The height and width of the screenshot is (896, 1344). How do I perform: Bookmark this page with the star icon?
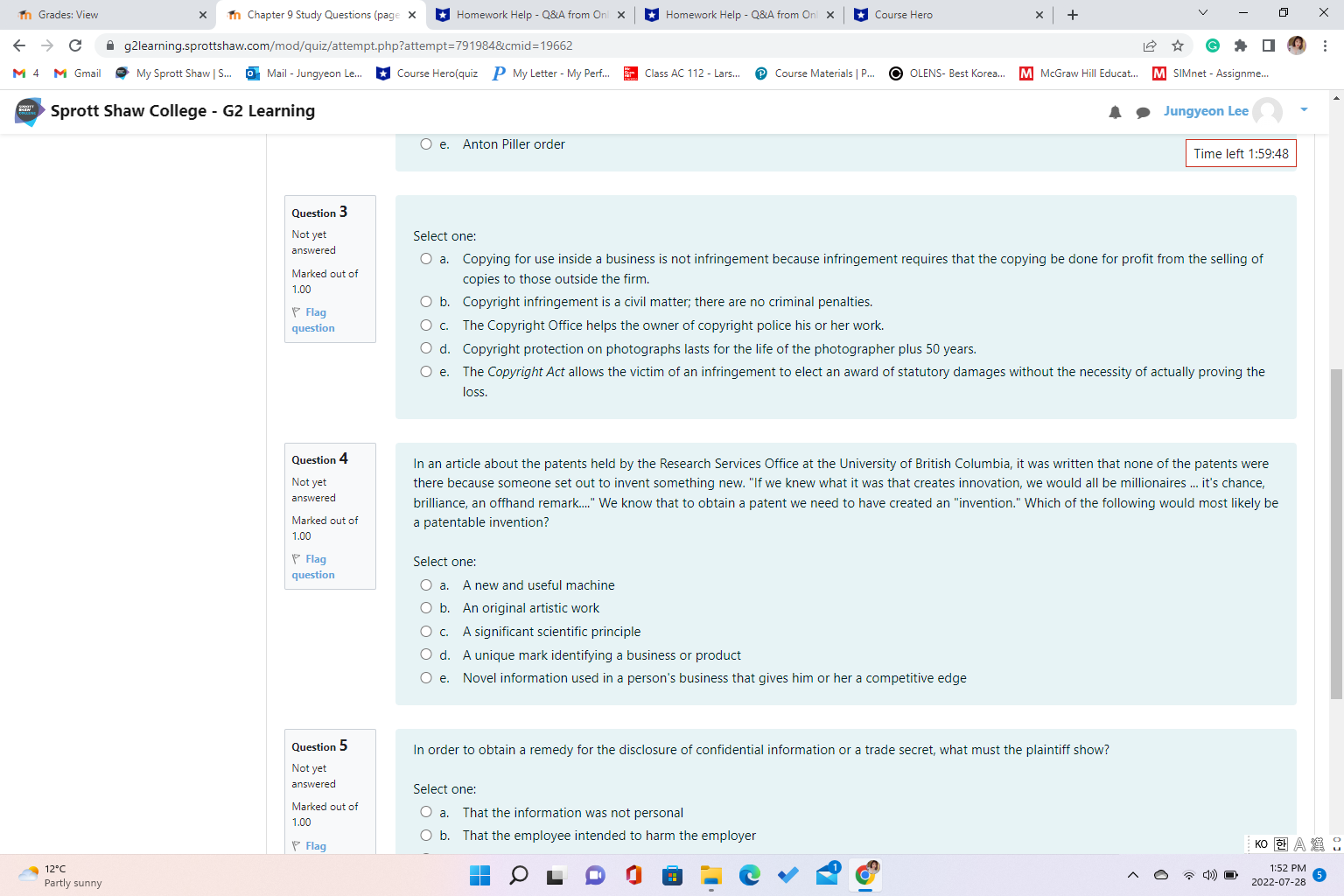point(1178,45)
